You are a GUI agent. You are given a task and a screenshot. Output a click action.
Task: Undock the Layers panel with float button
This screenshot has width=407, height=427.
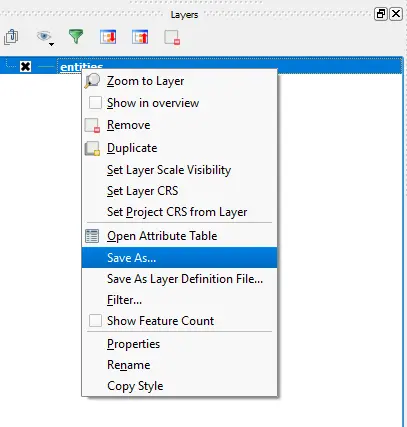coord(381,14)
